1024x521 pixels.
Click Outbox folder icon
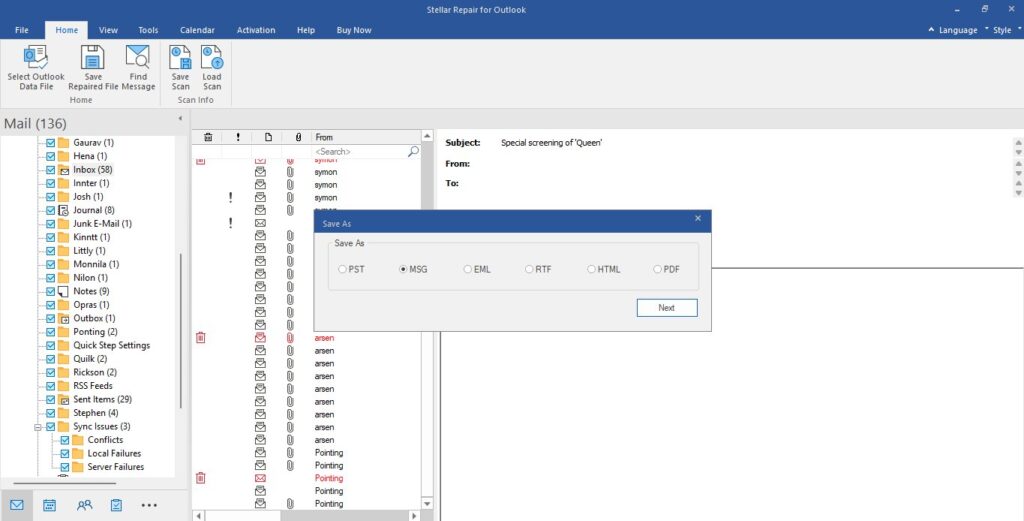[x=64, y=319]
